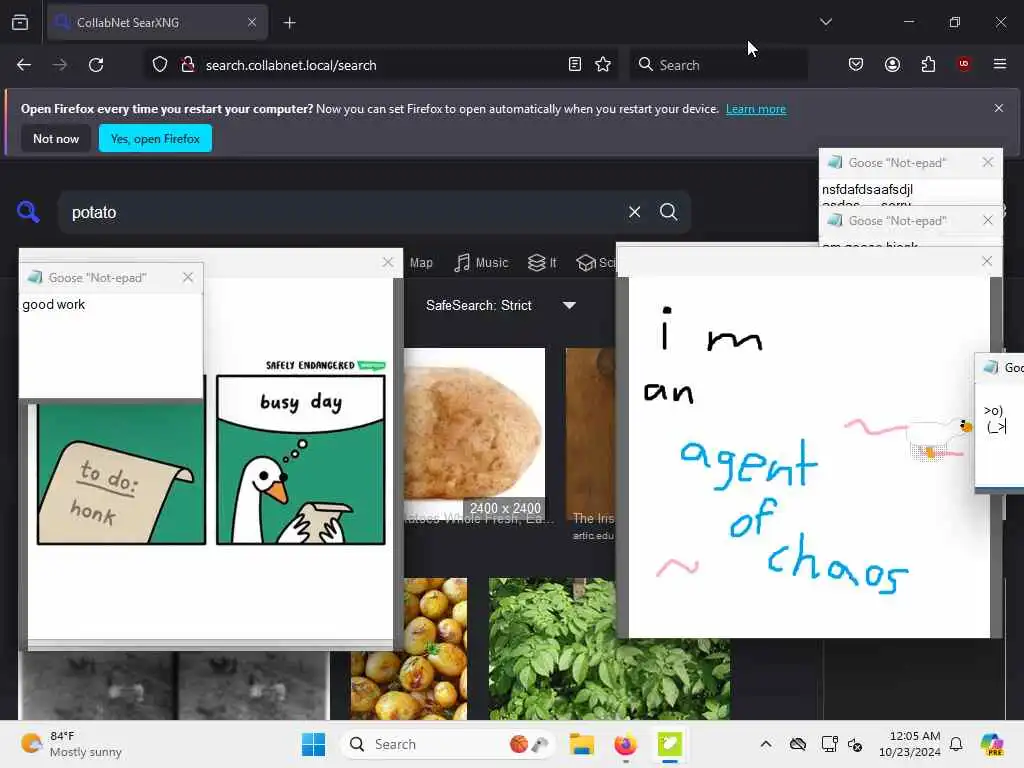Switch to the Map search category
This screenshot has width=1024, height=768.
[421, 263]
